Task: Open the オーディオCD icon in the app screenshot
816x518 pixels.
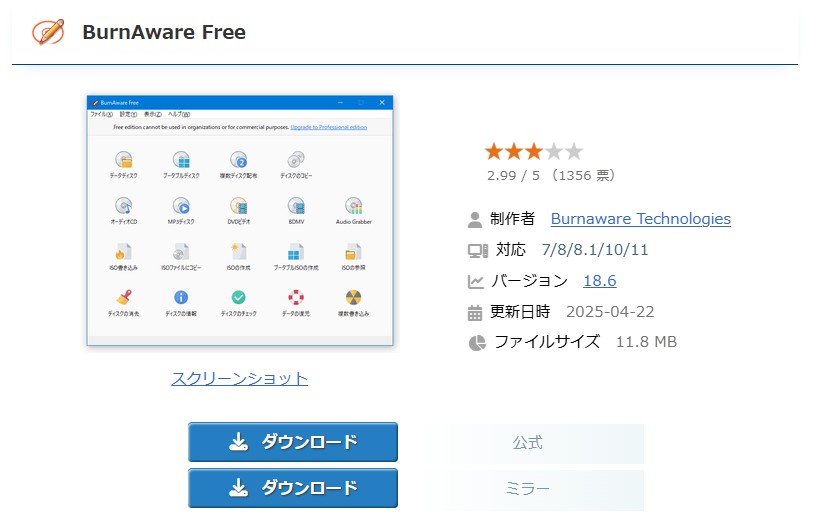Action: click(x=124, y=206)
